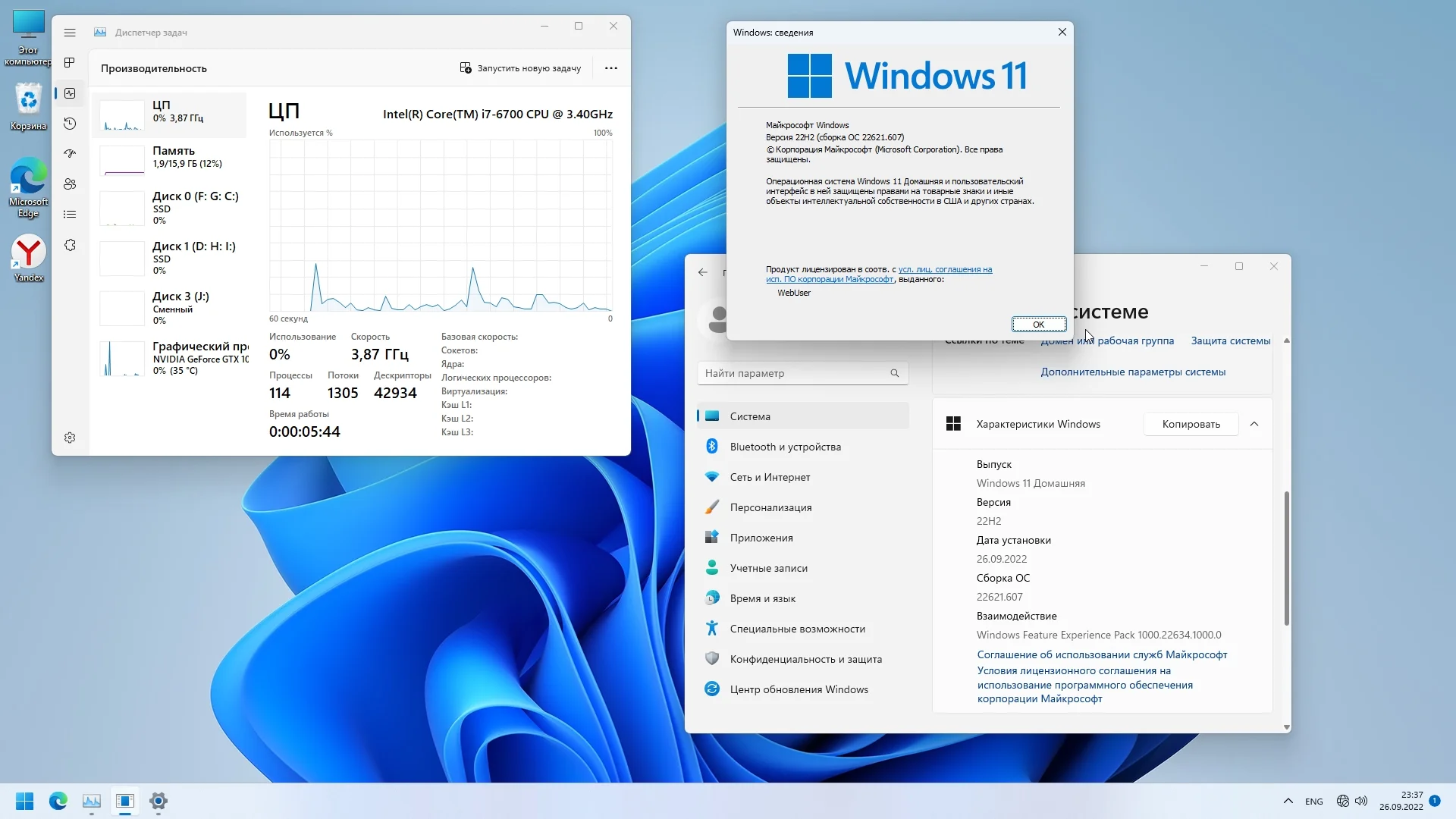
Task: Open the Task Manager hamburger navigation menu
Action: click(x=70, y=33)
